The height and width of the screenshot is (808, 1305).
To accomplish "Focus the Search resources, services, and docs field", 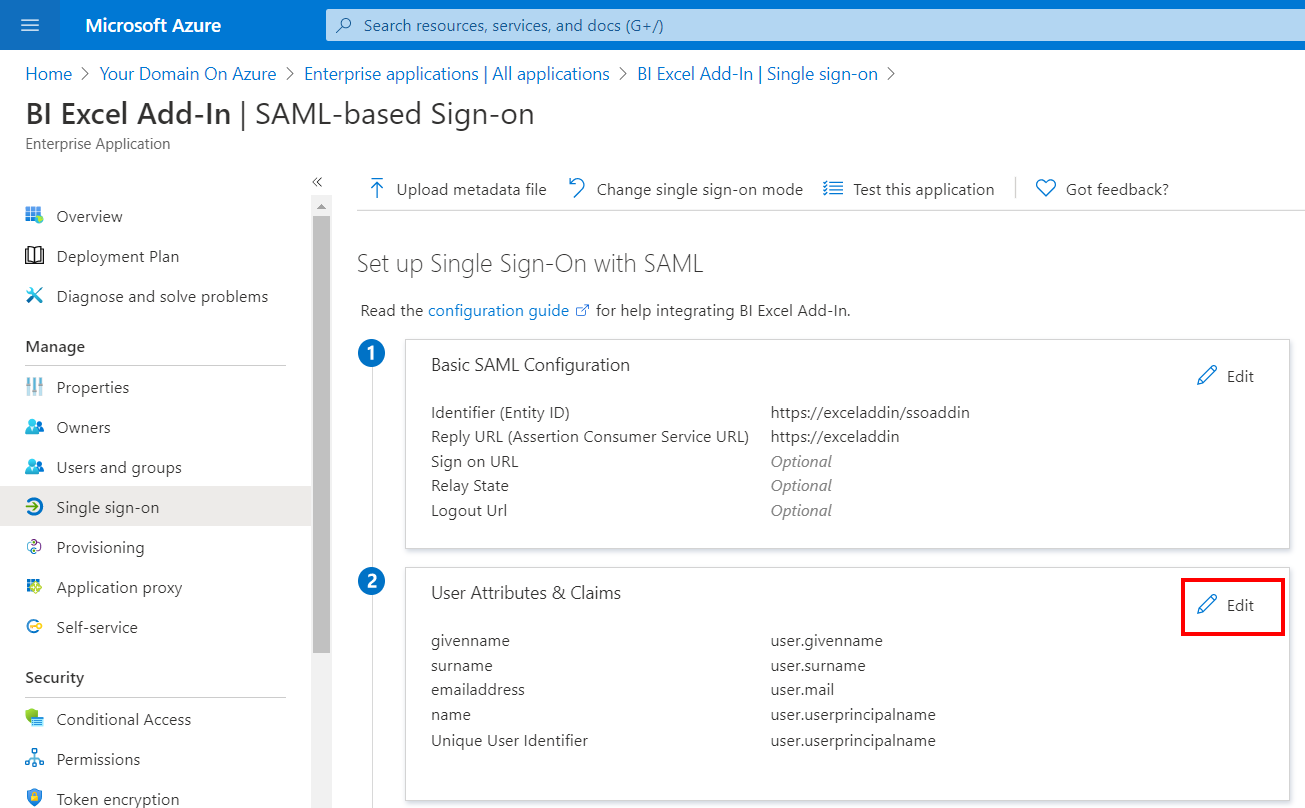I will click(x=815, y=25).
